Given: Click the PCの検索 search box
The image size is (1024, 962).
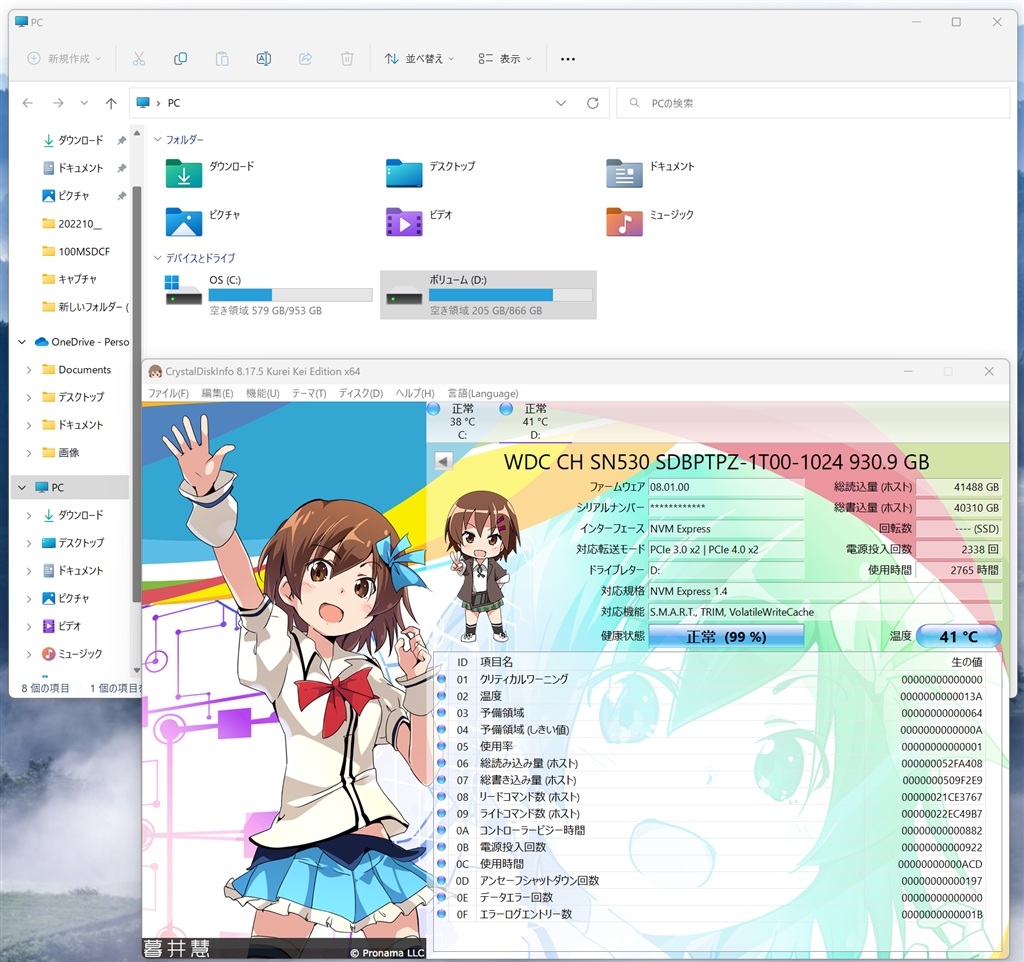Looking at the screenshot, I should tap(813, 103).
